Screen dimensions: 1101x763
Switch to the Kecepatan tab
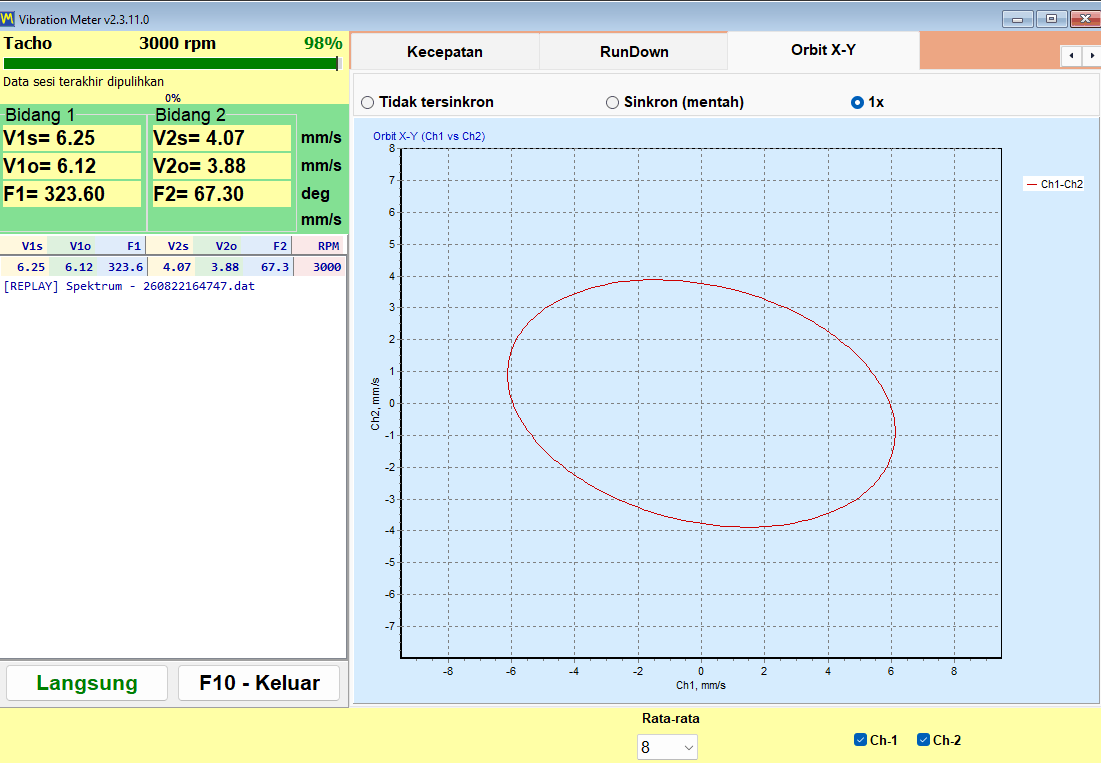coord(444,51)
